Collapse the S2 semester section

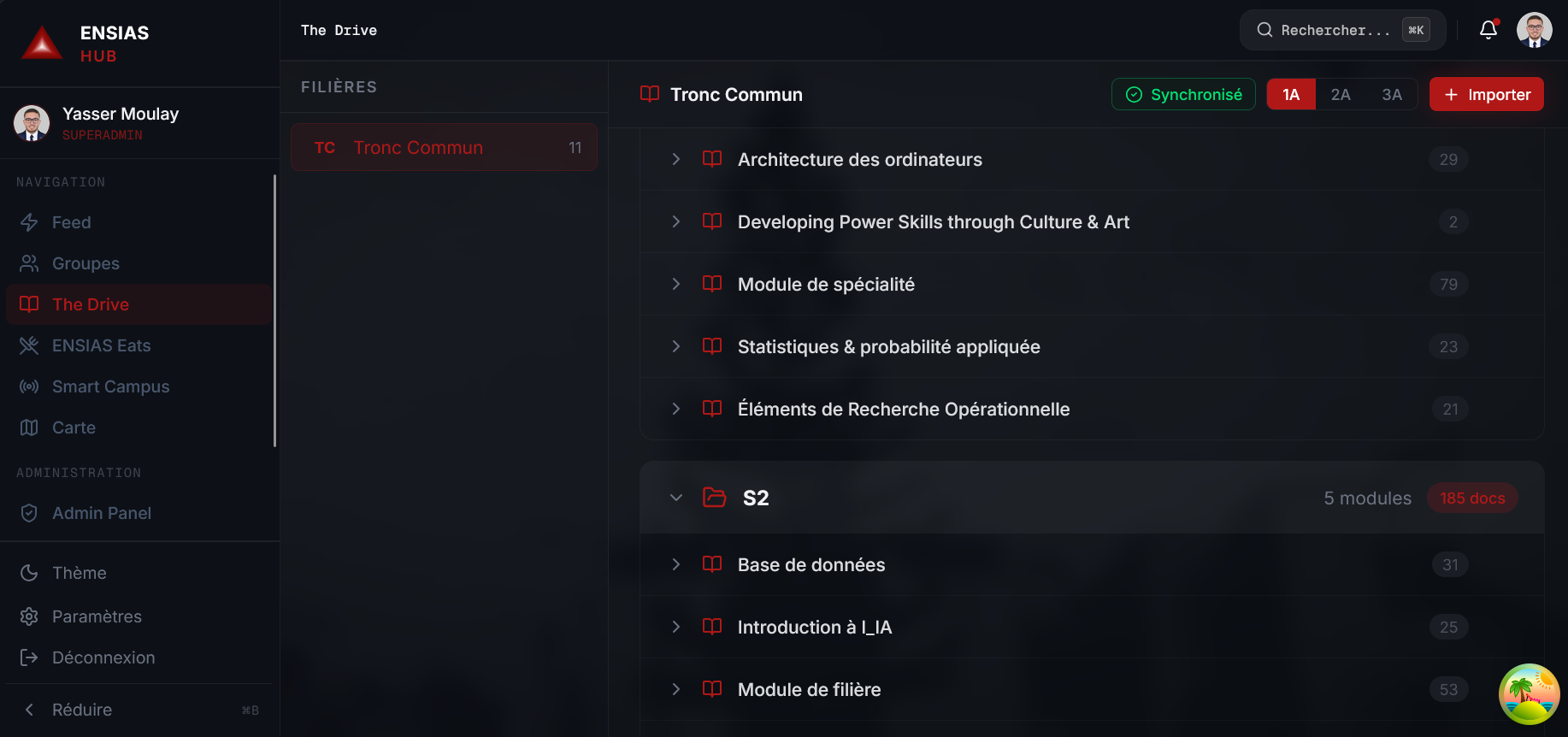click(676, 498)
